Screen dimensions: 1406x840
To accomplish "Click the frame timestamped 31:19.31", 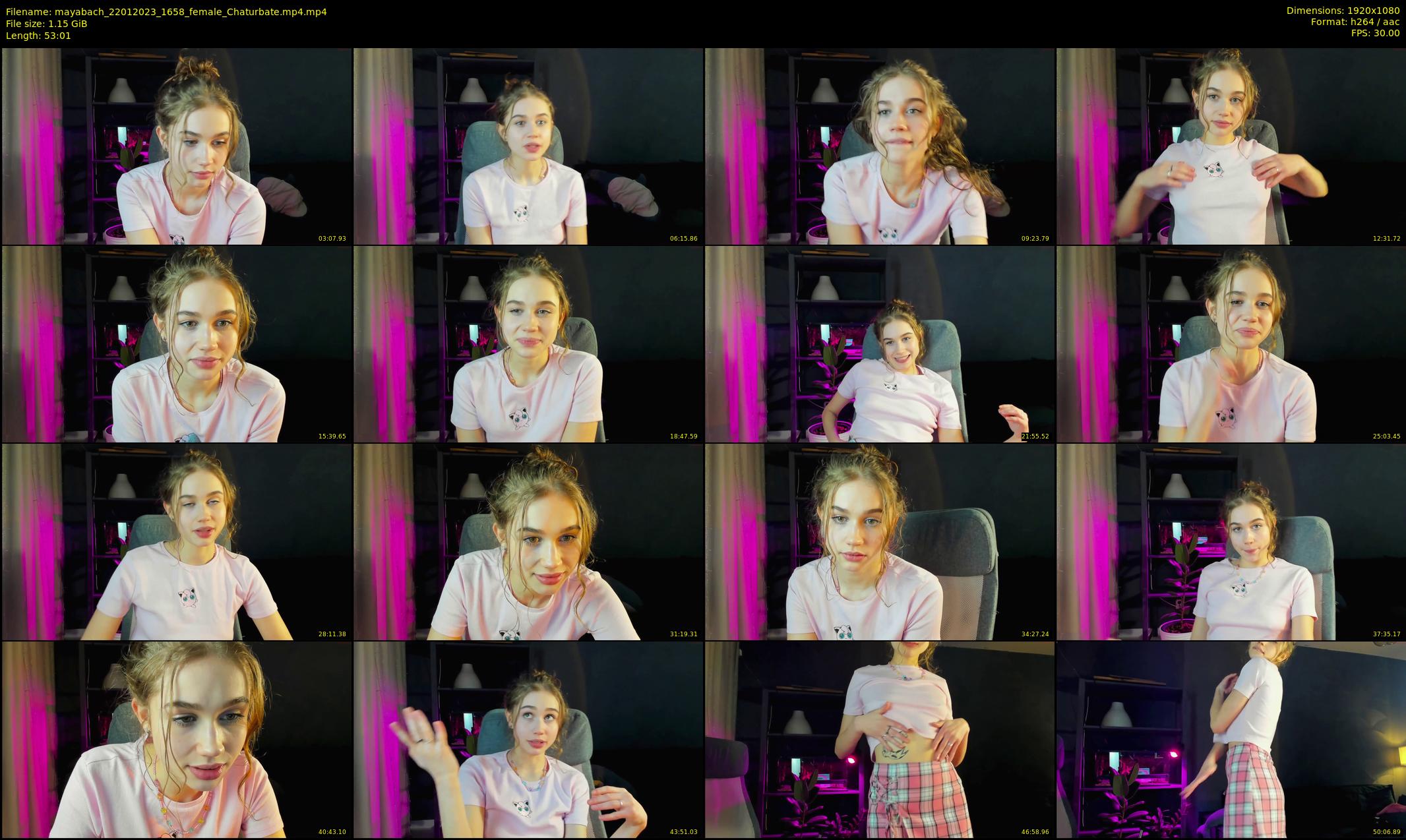I will coord(528,542).
